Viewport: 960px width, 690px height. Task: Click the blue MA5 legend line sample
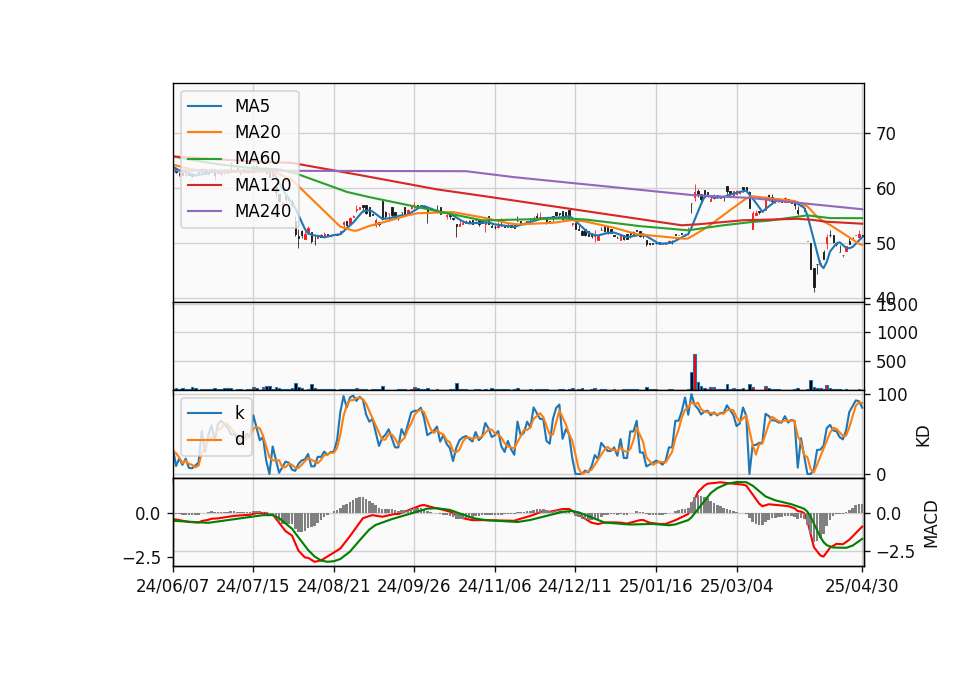[204, 107]
